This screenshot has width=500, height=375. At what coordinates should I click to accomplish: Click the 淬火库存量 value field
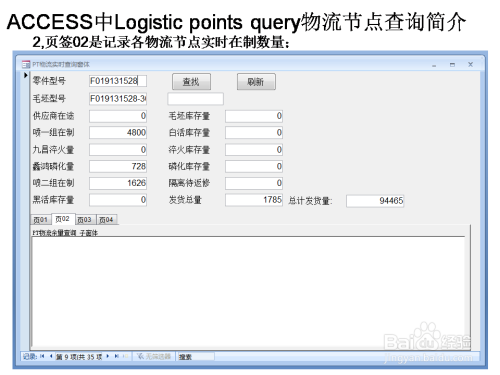click(254, 150)
